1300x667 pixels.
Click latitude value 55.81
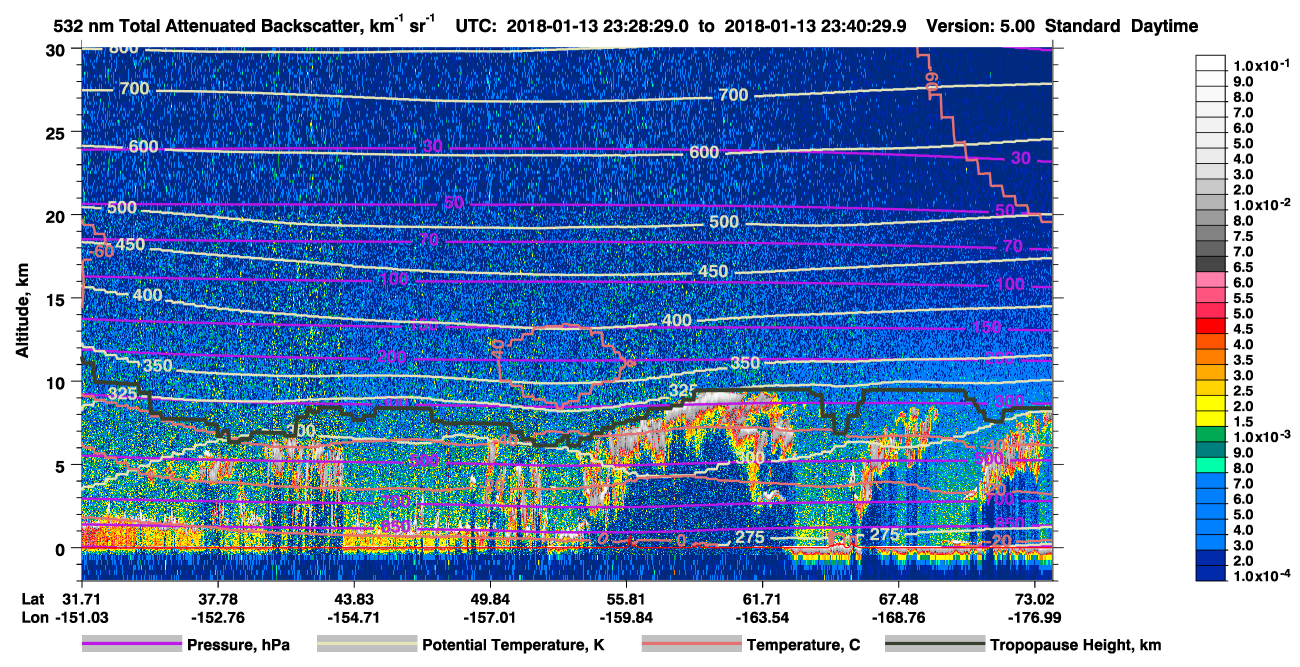click(x=626, y=598)
